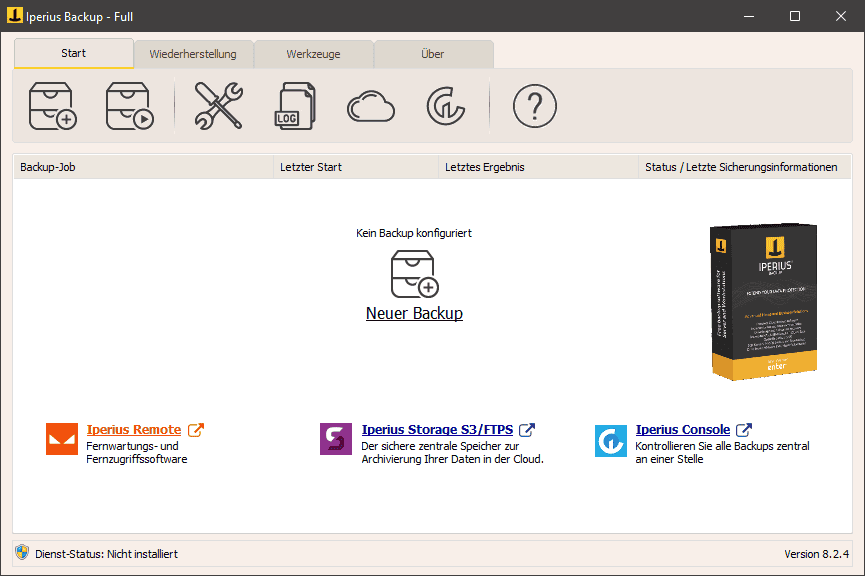Open the Werkzeuge tab

(313, 54)
